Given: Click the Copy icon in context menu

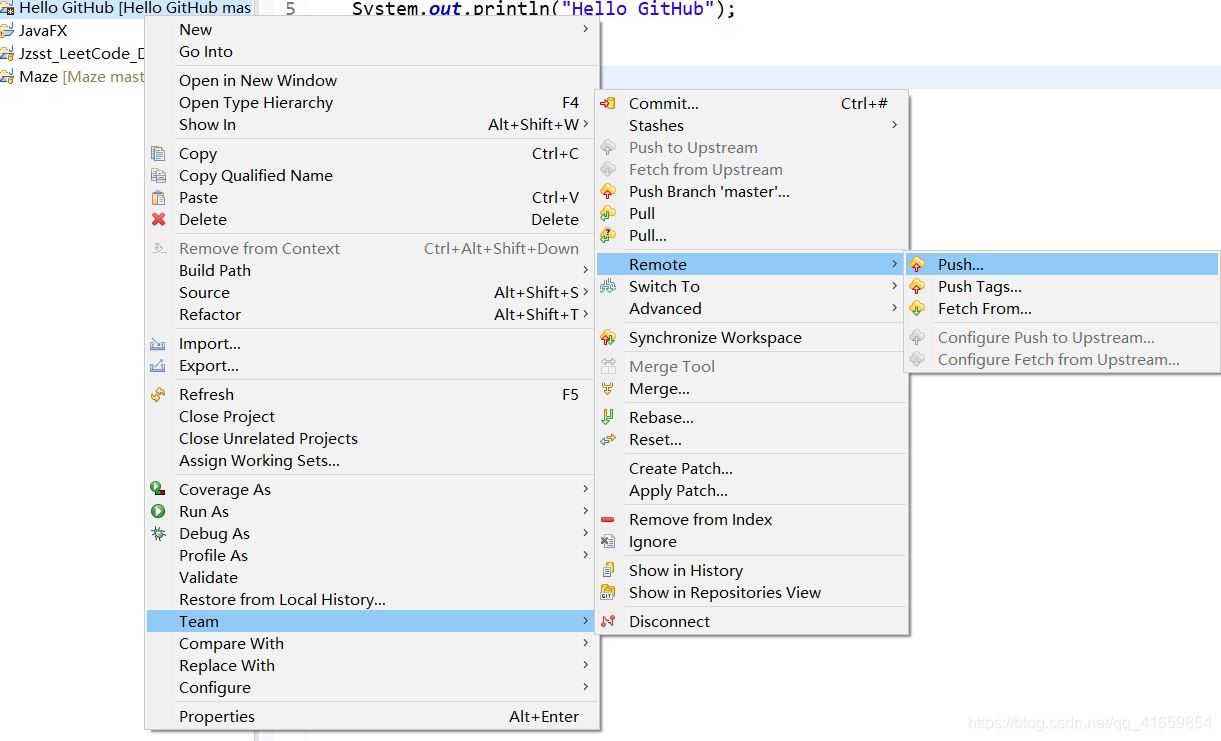Looking at the screenshot, I should [x=158, y=153].
